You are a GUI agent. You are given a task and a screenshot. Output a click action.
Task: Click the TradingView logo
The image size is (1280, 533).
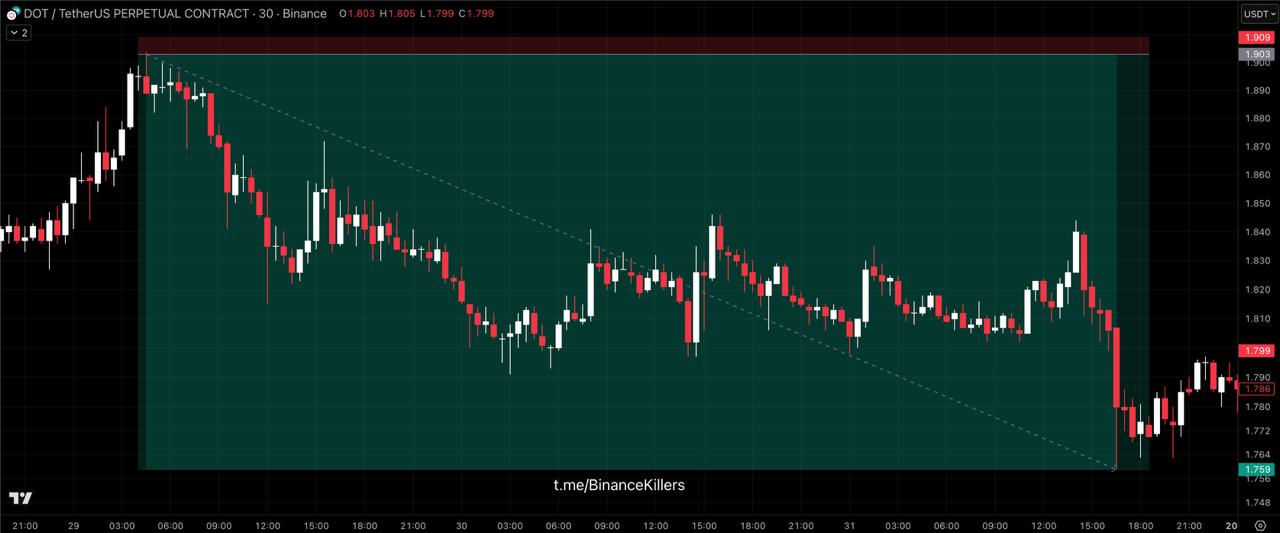20,498
